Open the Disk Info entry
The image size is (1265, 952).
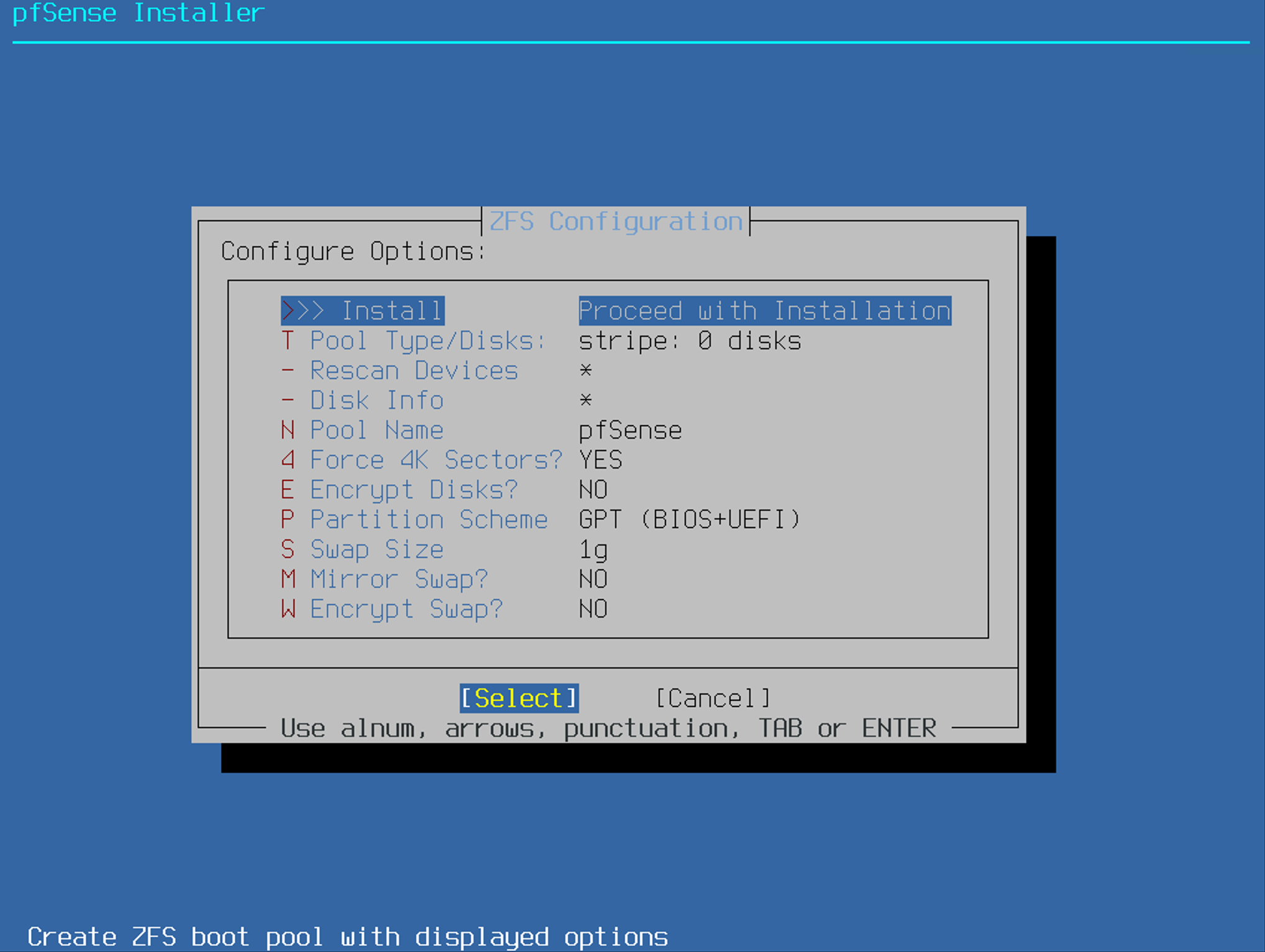click(377, 400)
